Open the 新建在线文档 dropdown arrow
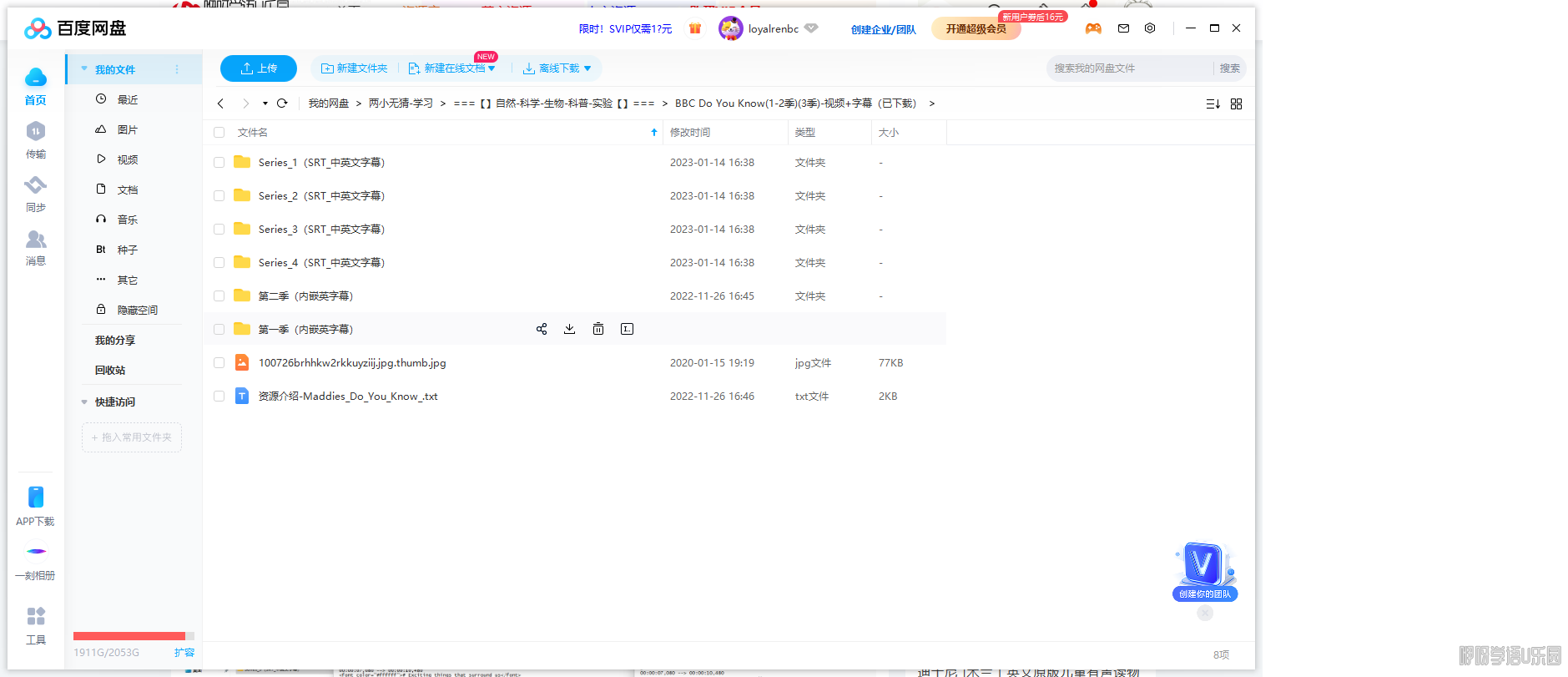This screenshot has height=677, width=1568. tap(492, 68)
